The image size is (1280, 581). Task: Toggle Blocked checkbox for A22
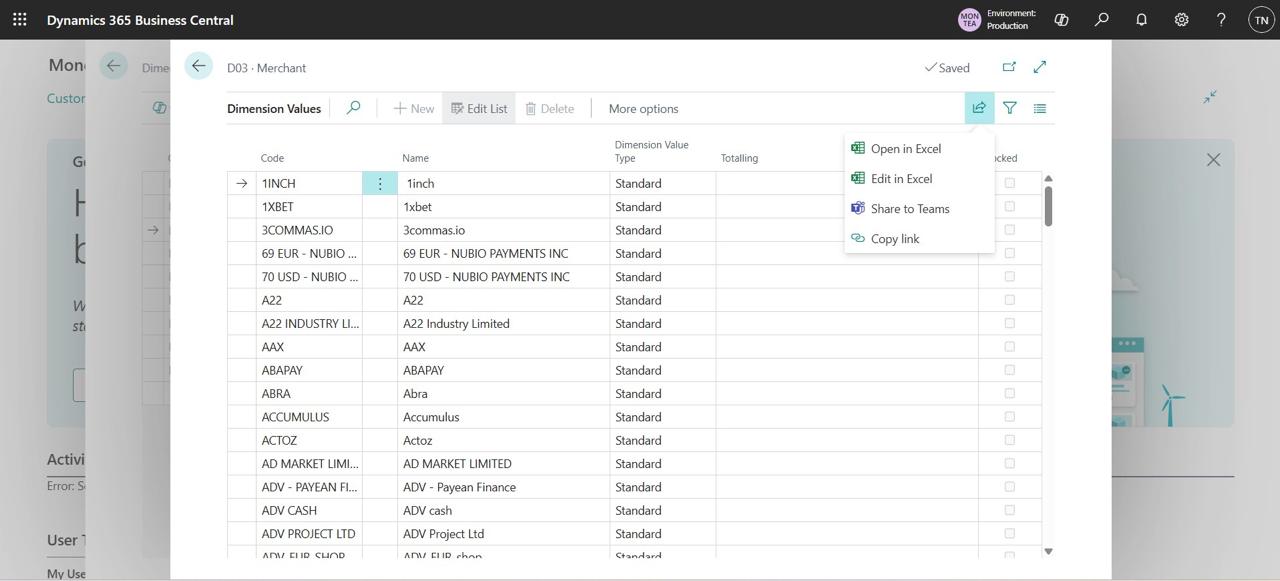point(1009,300)
